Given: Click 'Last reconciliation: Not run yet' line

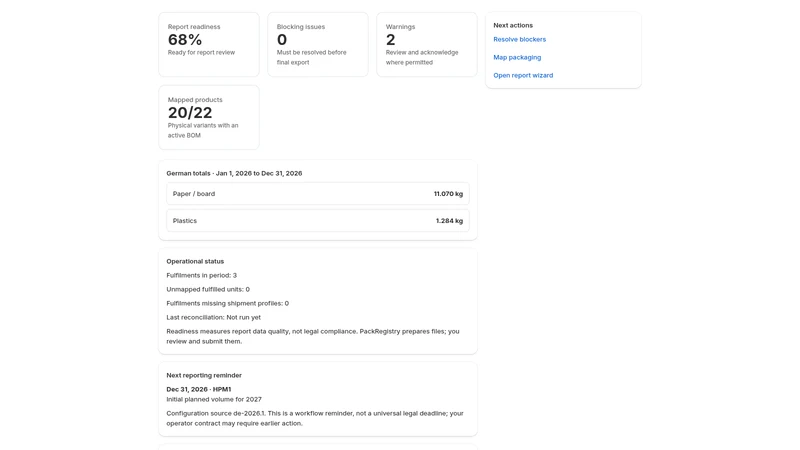Looking at the screenshot, I should point(213,317).
